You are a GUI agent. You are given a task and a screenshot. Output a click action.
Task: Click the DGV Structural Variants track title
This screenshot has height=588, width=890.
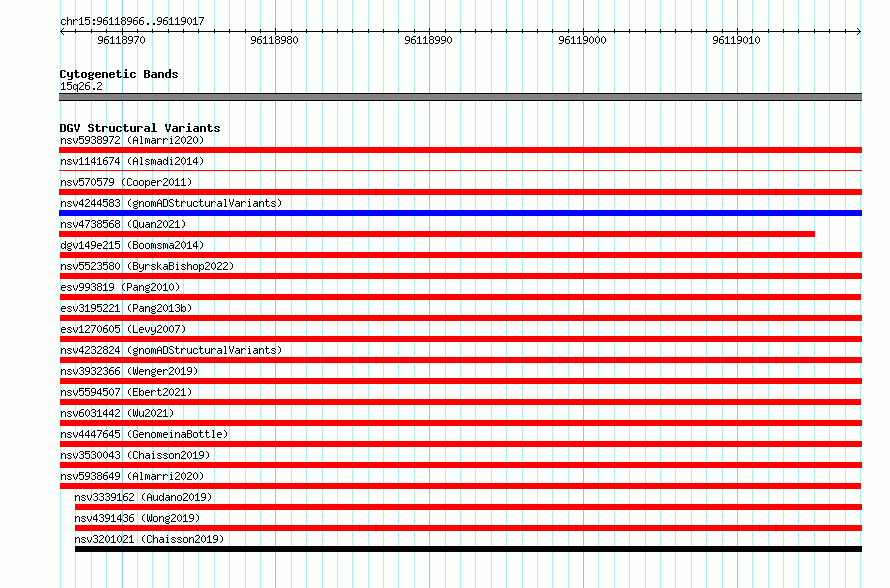click(x=140, y=128)
